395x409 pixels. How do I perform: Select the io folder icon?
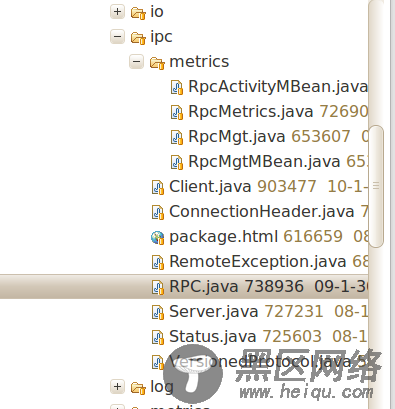coord(138,13)
